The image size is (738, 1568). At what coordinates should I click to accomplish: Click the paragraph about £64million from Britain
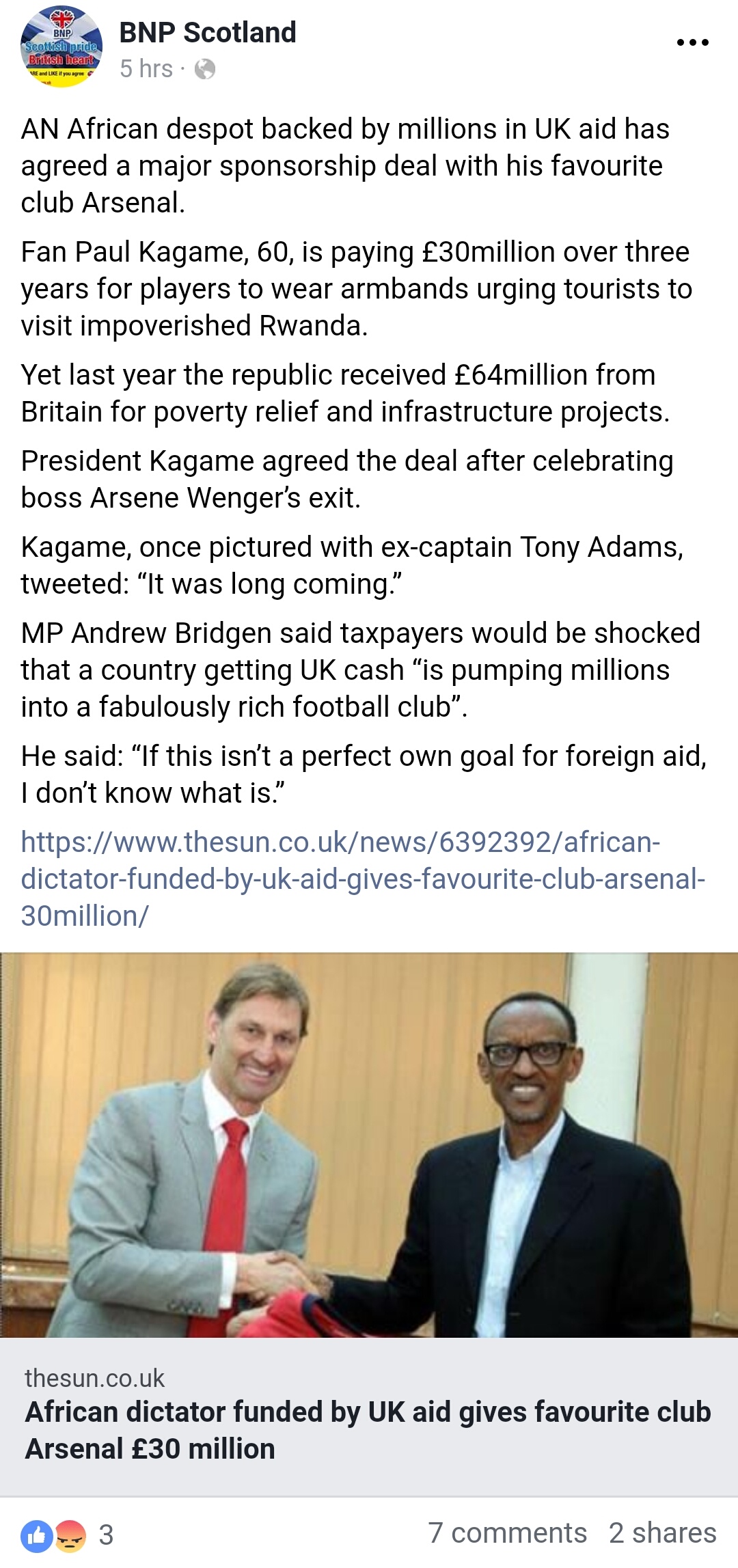coord(345,394)
